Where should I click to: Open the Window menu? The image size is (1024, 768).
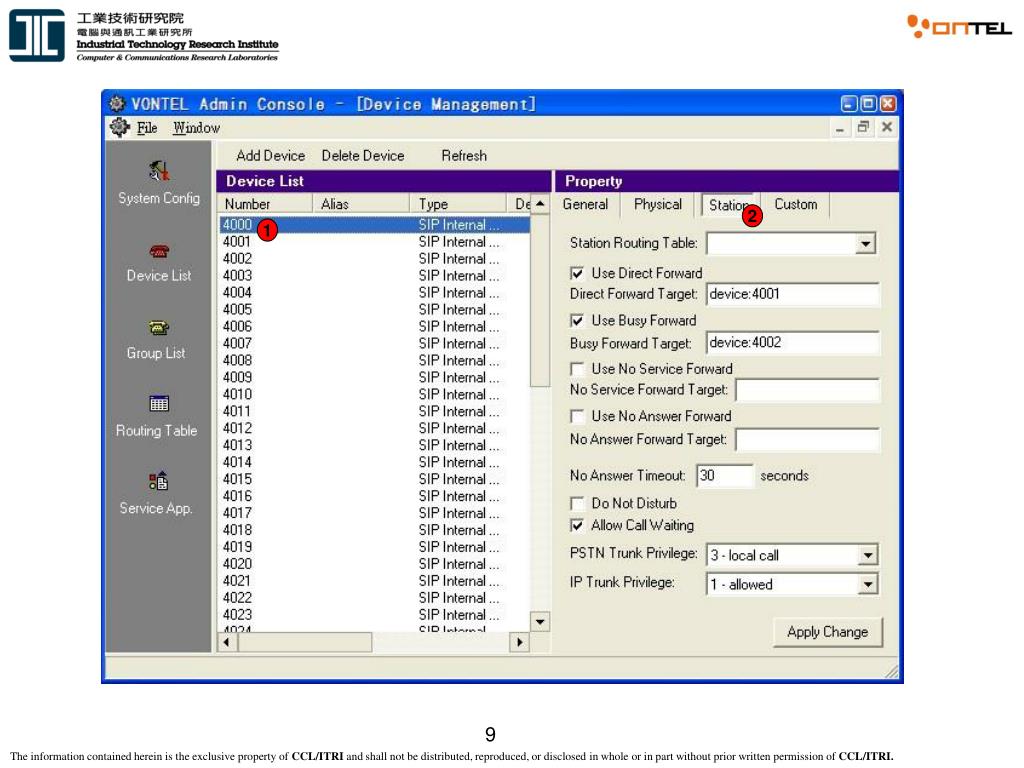coord(196,128)
